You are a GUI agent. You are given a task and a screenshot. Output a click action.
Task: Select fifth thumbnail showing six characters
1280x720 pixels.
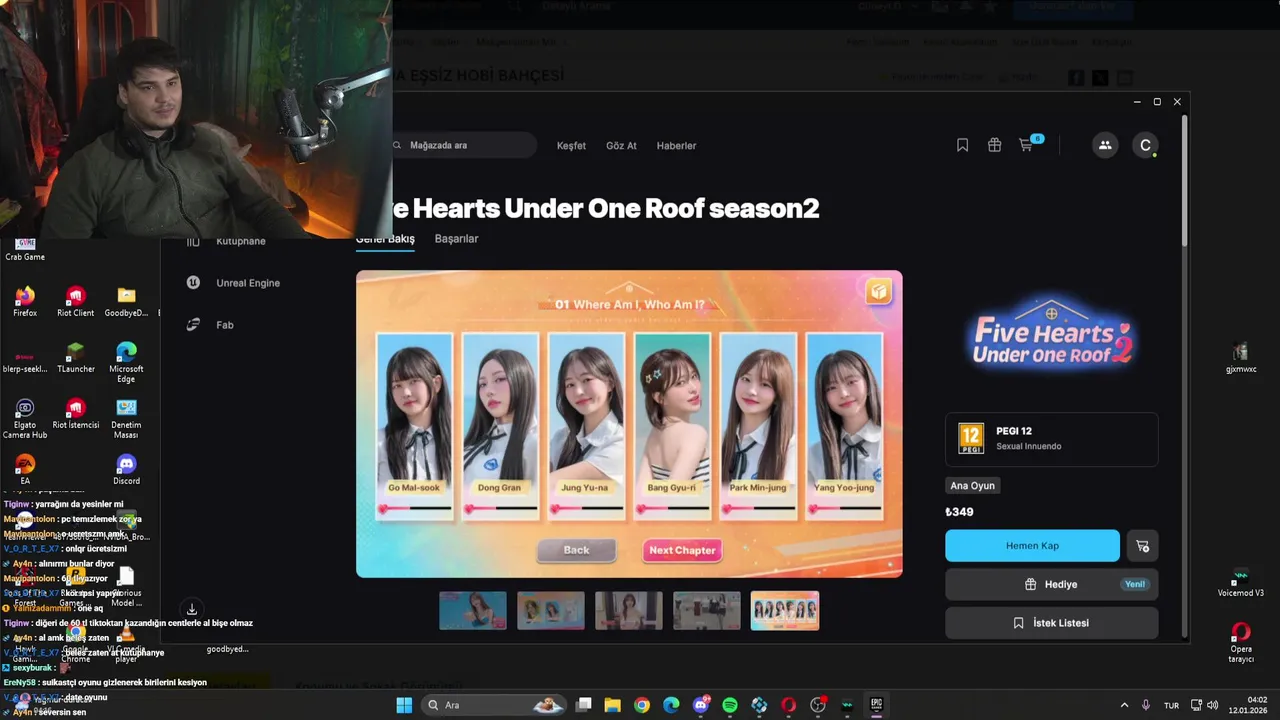point(785,611)
